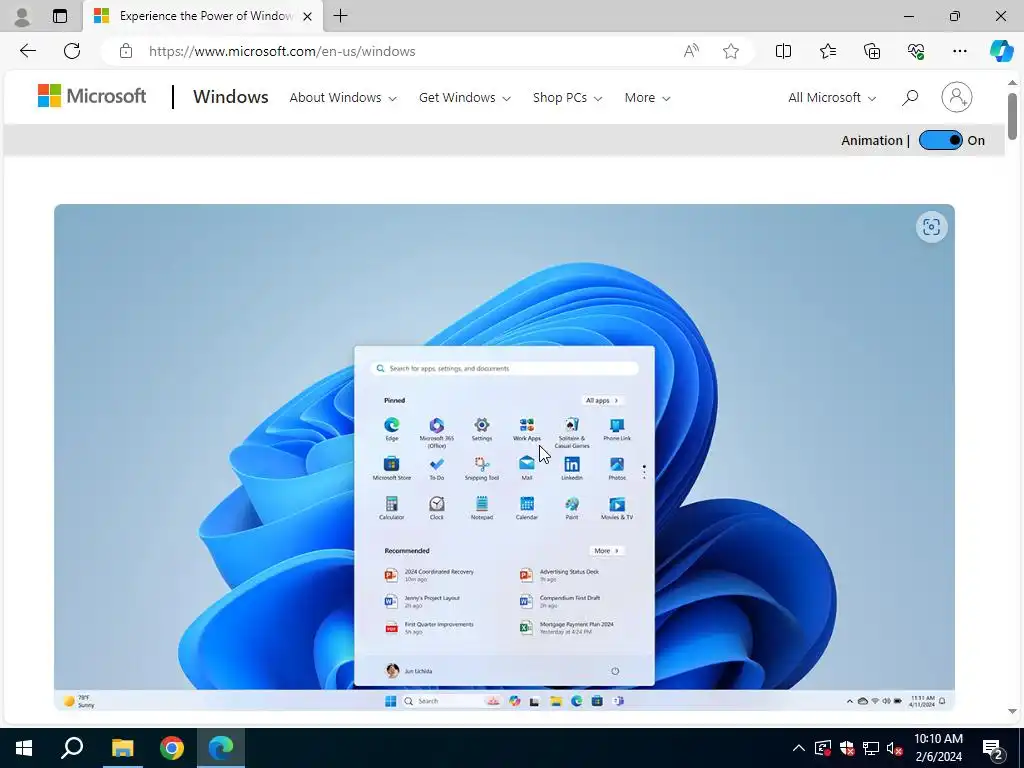The height and width of the screenshot is (768, 1024).
Task: Click the visual search icon on hero image
Action: [x=931, y=227]
